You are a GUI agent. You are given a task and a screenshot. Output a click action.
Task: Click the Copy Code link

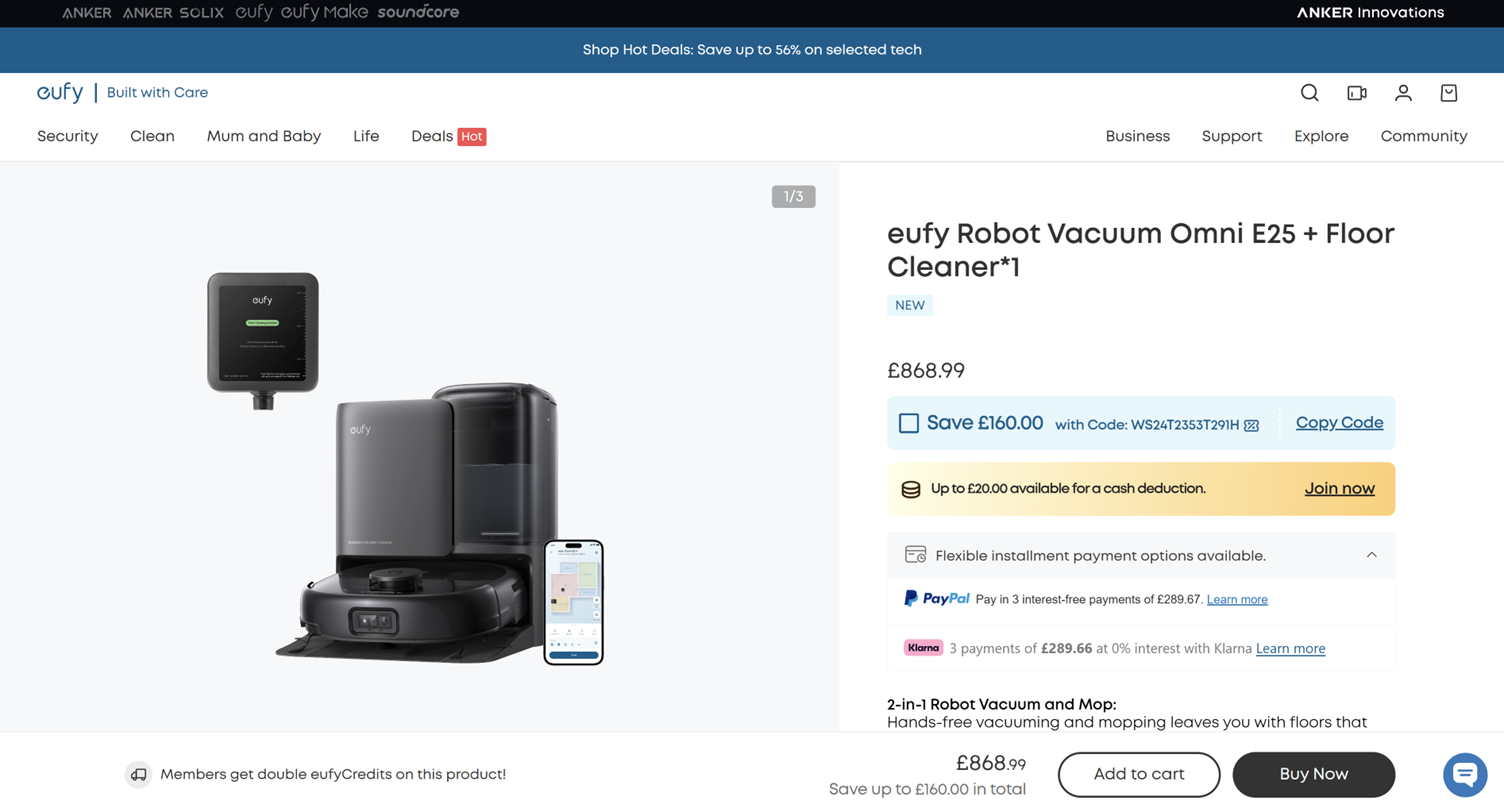click(x=1339, y=423)
